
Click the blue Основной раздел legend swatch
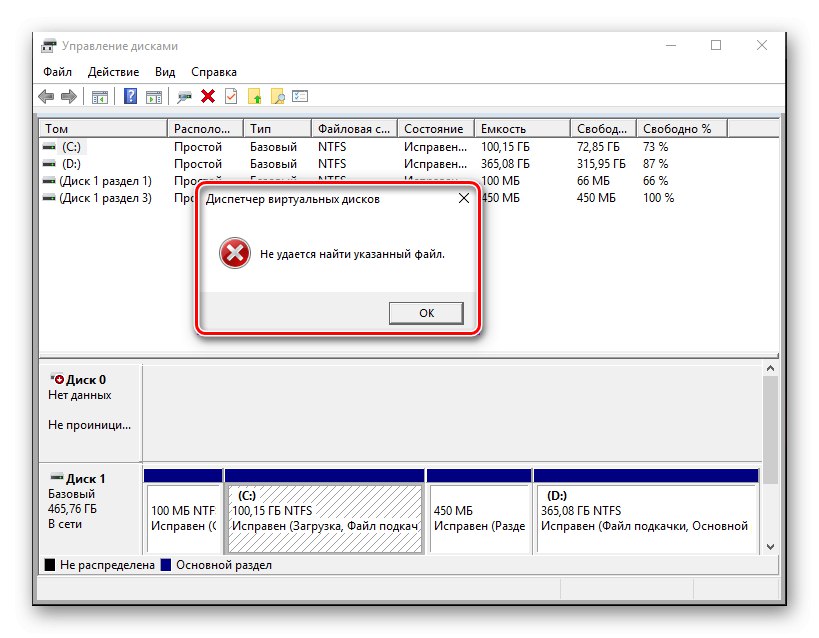point(166,565)
